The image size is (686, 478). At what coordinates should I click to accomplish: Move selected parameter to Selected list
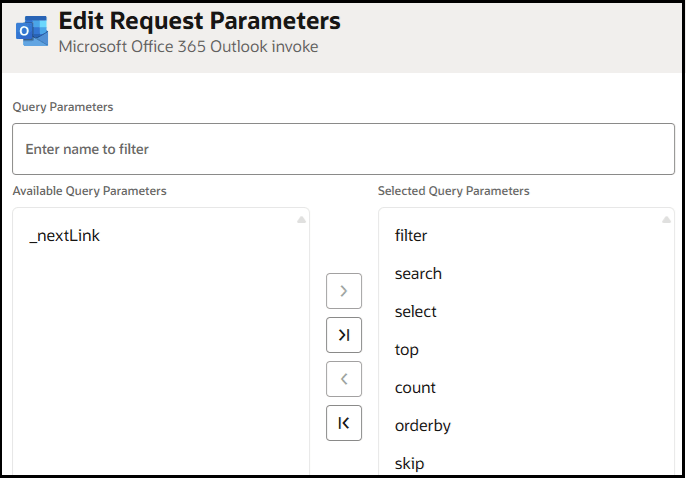tap(344, 291)
